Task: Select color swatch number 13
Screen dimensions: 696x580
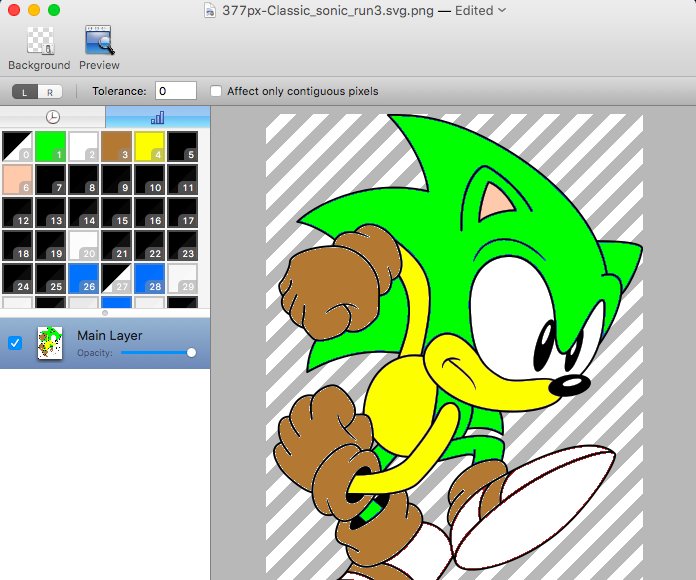Action: click(50, 212)
